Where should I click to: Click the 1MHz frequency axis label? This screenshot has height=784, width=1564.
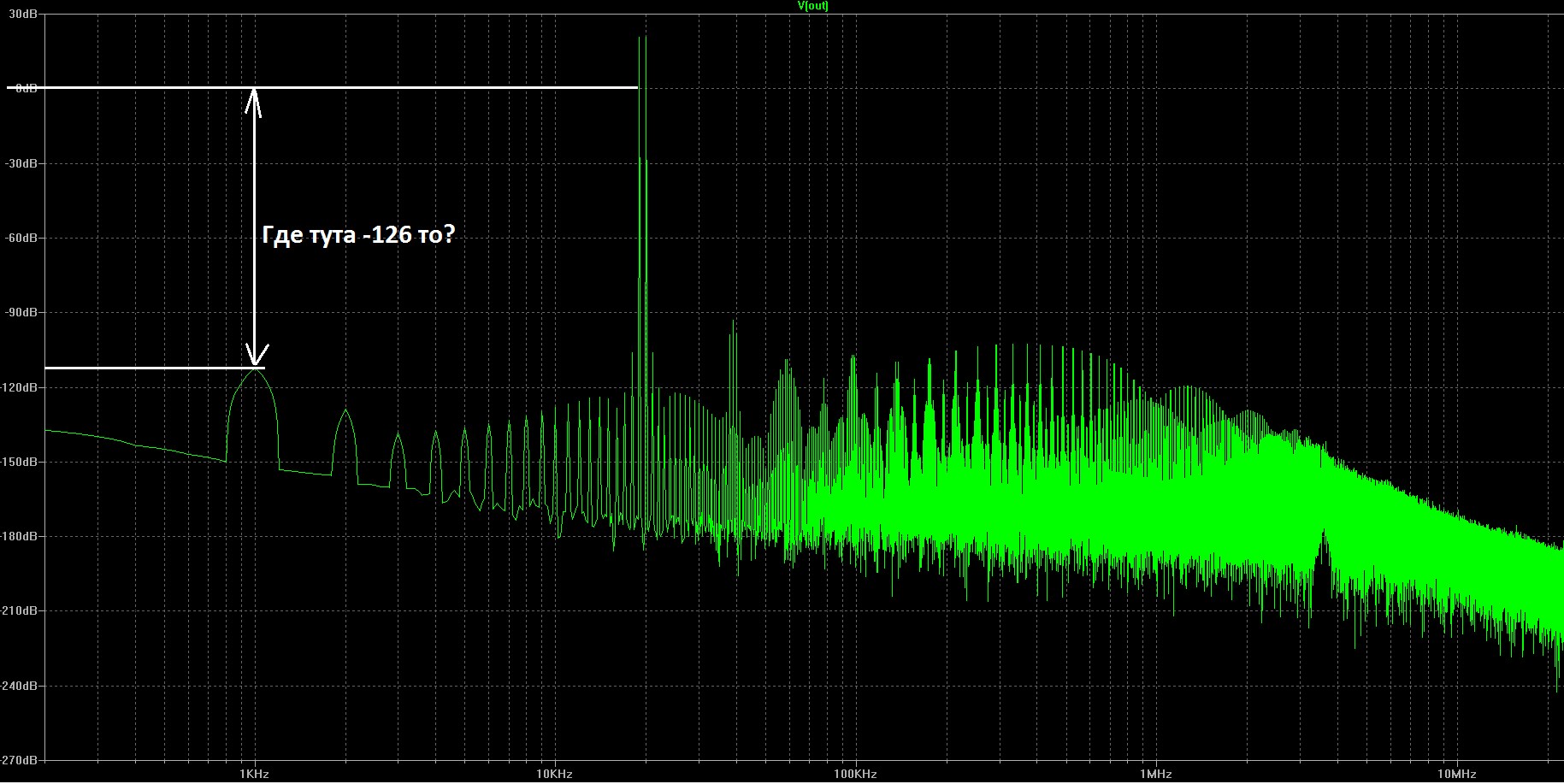tap(1155, 775)
